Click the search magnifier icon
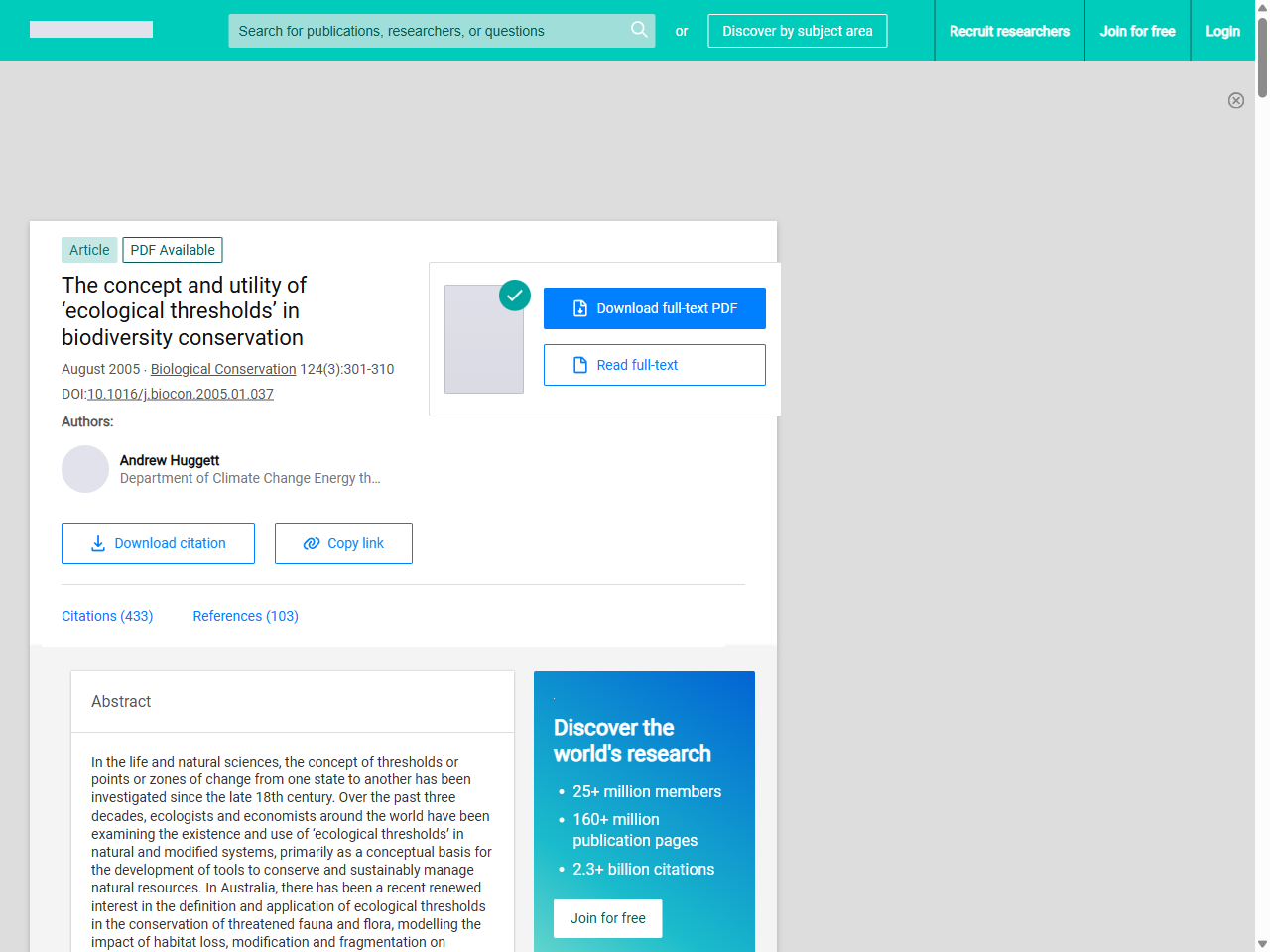Image resolution: width=1270 pixels, height=952 pixels. (x=639, y=30)
